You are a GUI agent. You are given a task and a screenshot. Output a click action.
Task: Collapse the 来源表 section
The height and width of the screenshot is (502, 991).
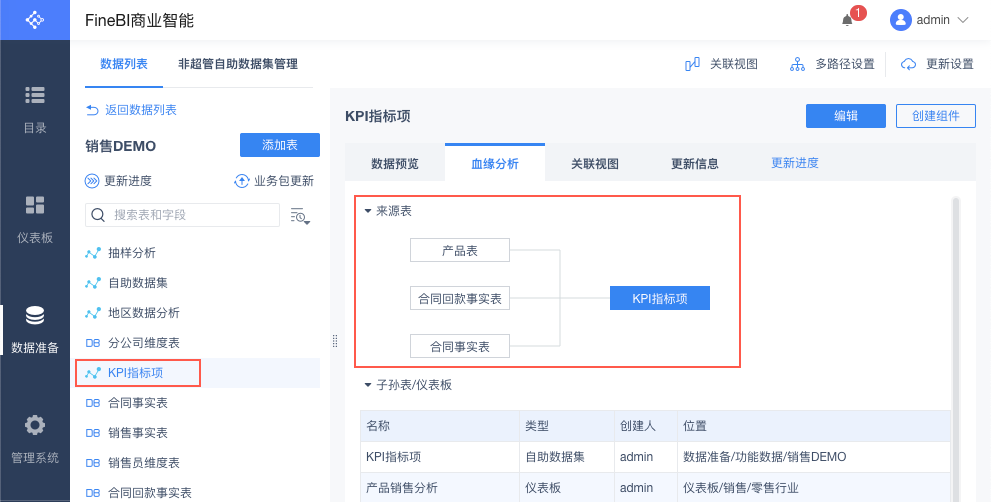coord(368,211)
